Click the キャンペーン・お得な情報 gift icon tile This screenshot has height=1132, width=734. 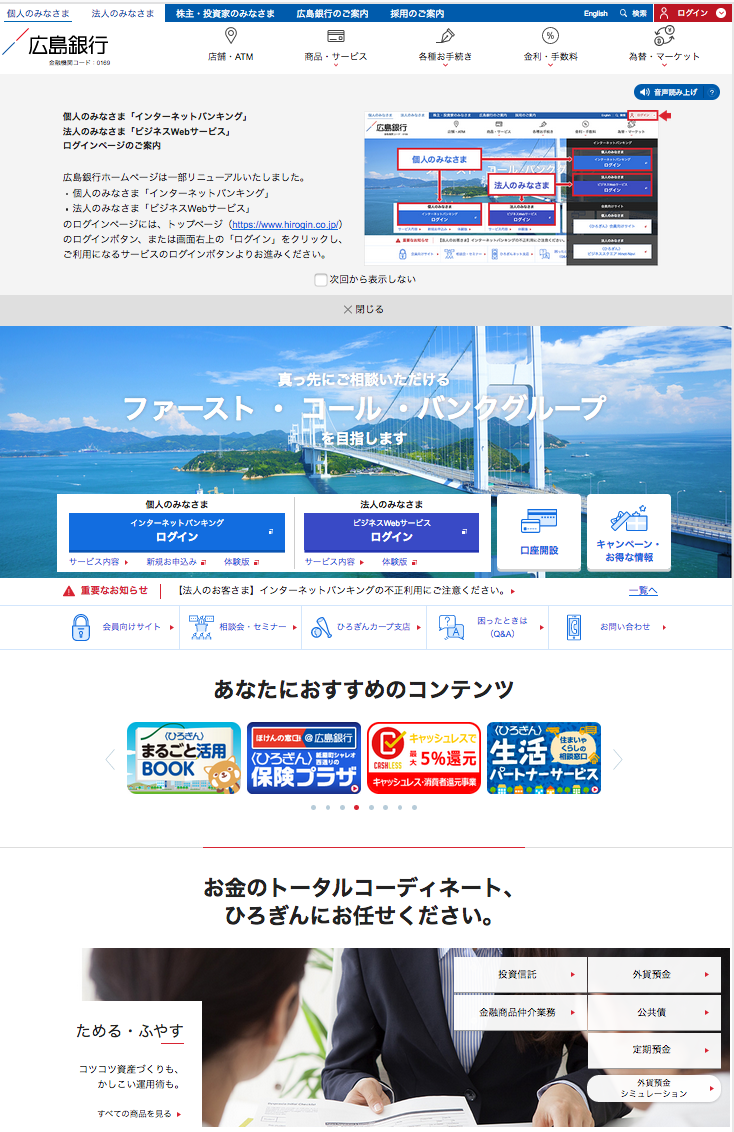(629, 532)
